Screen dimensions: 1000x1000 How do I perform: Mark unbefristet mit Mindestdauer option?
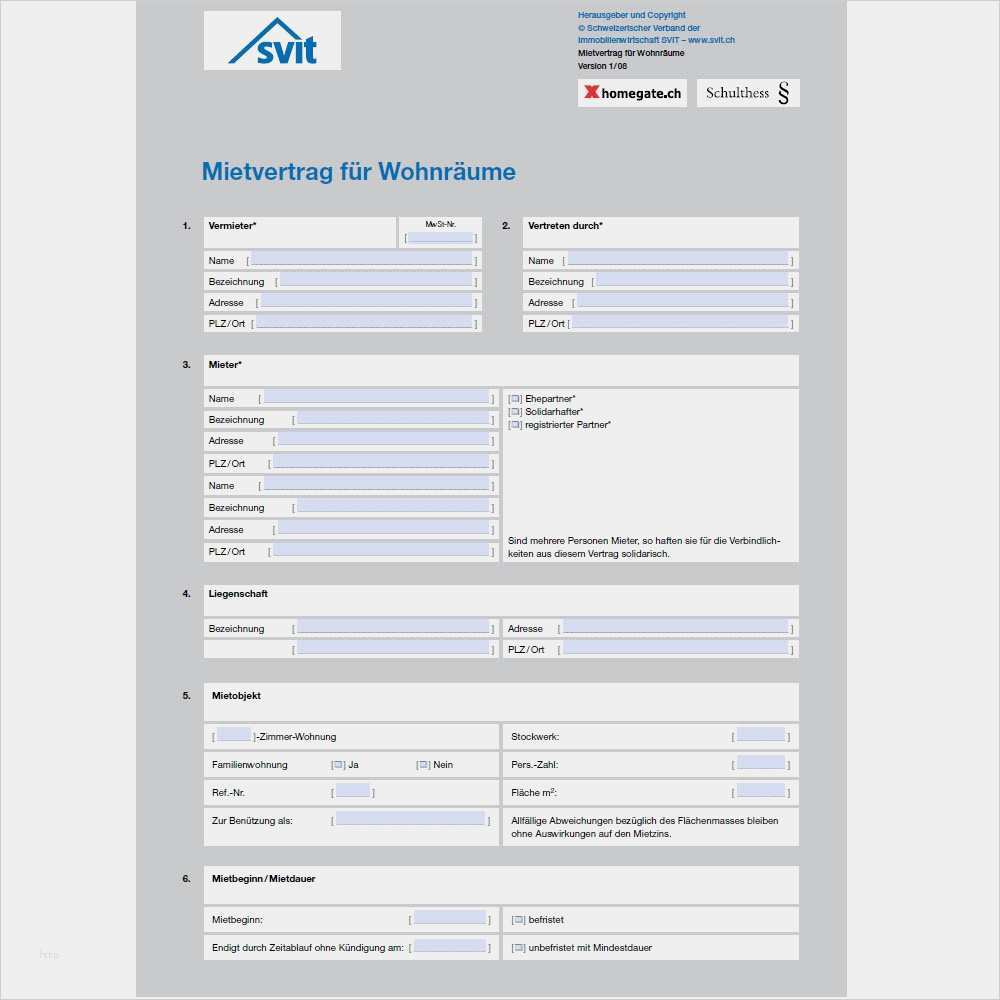(518, 948)
